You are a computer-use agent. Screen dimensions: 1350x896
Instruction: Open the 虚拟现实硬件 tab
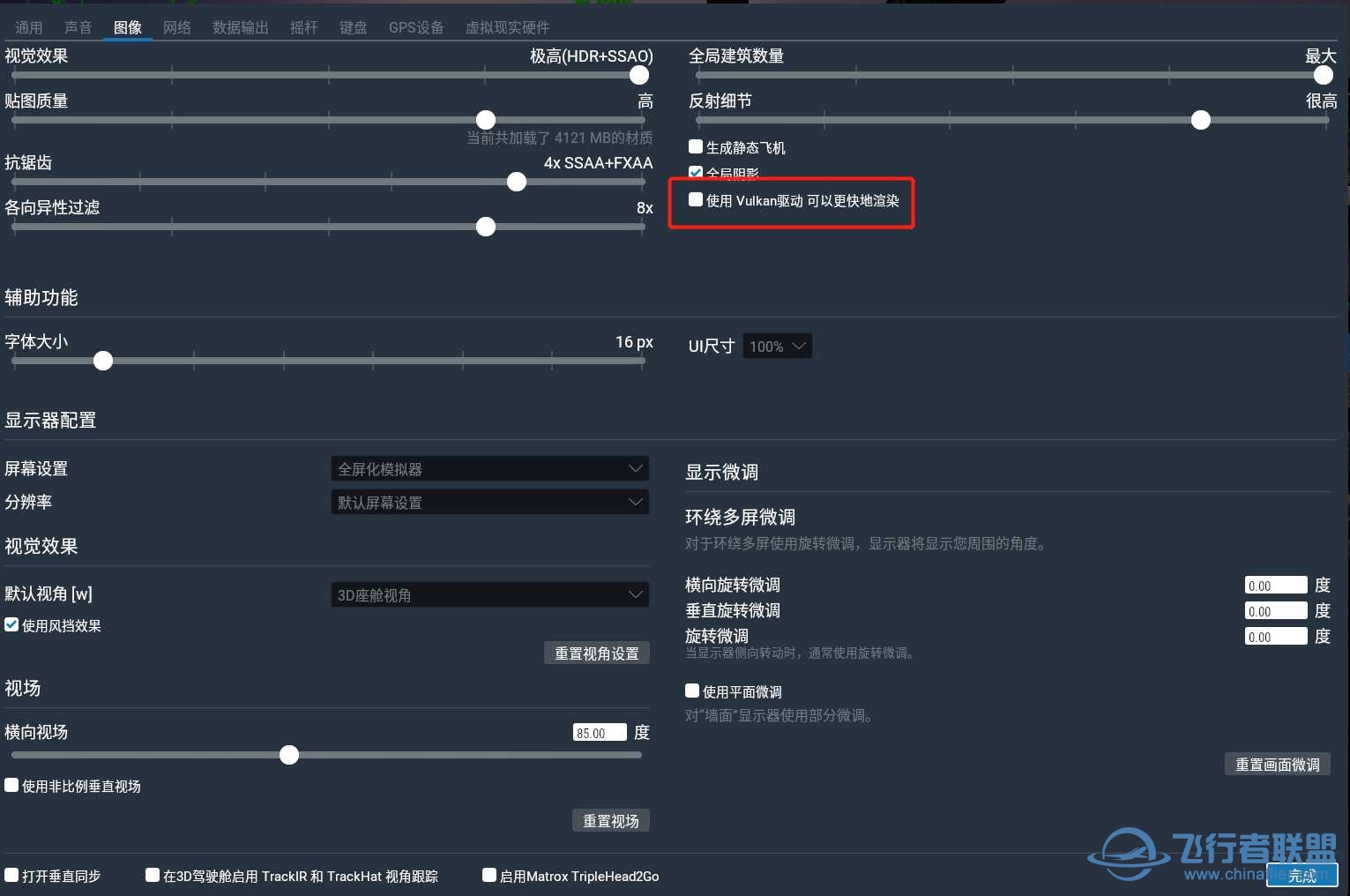coord(507,27)
